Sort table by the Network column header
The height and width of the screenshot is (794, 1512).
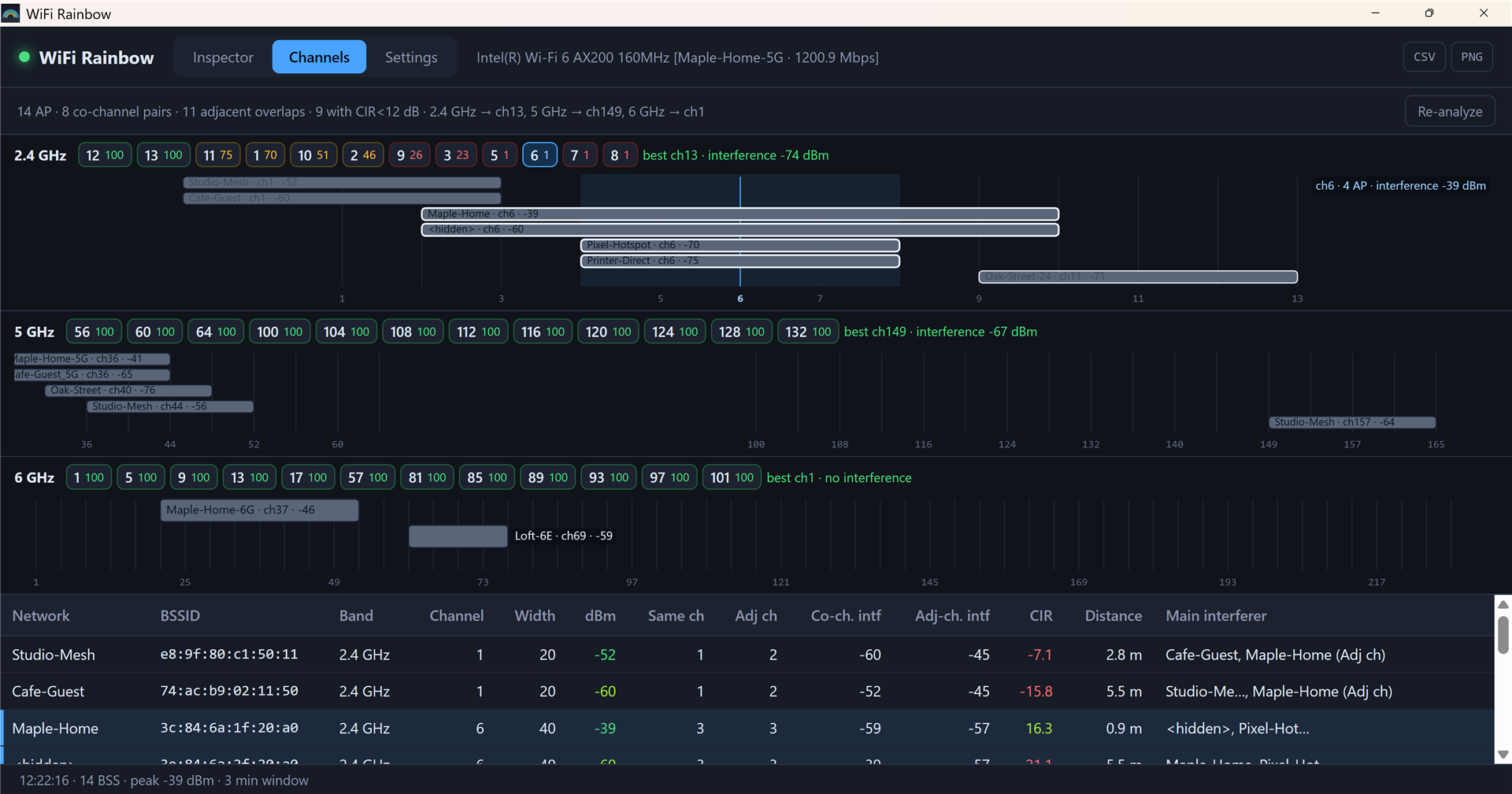click(41, 615)
